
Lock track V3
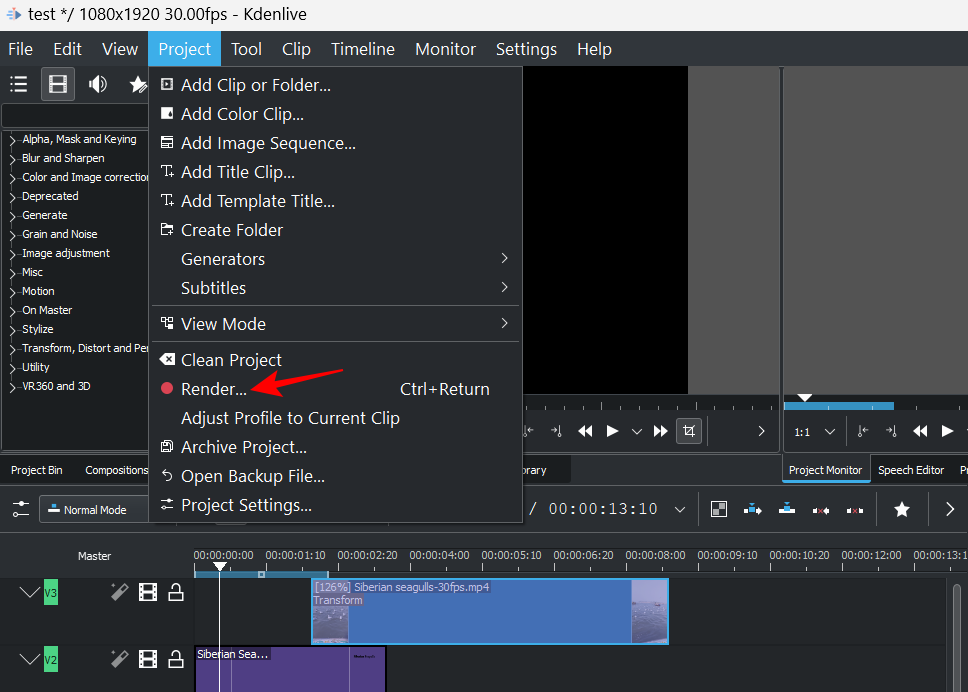(176, 592)
